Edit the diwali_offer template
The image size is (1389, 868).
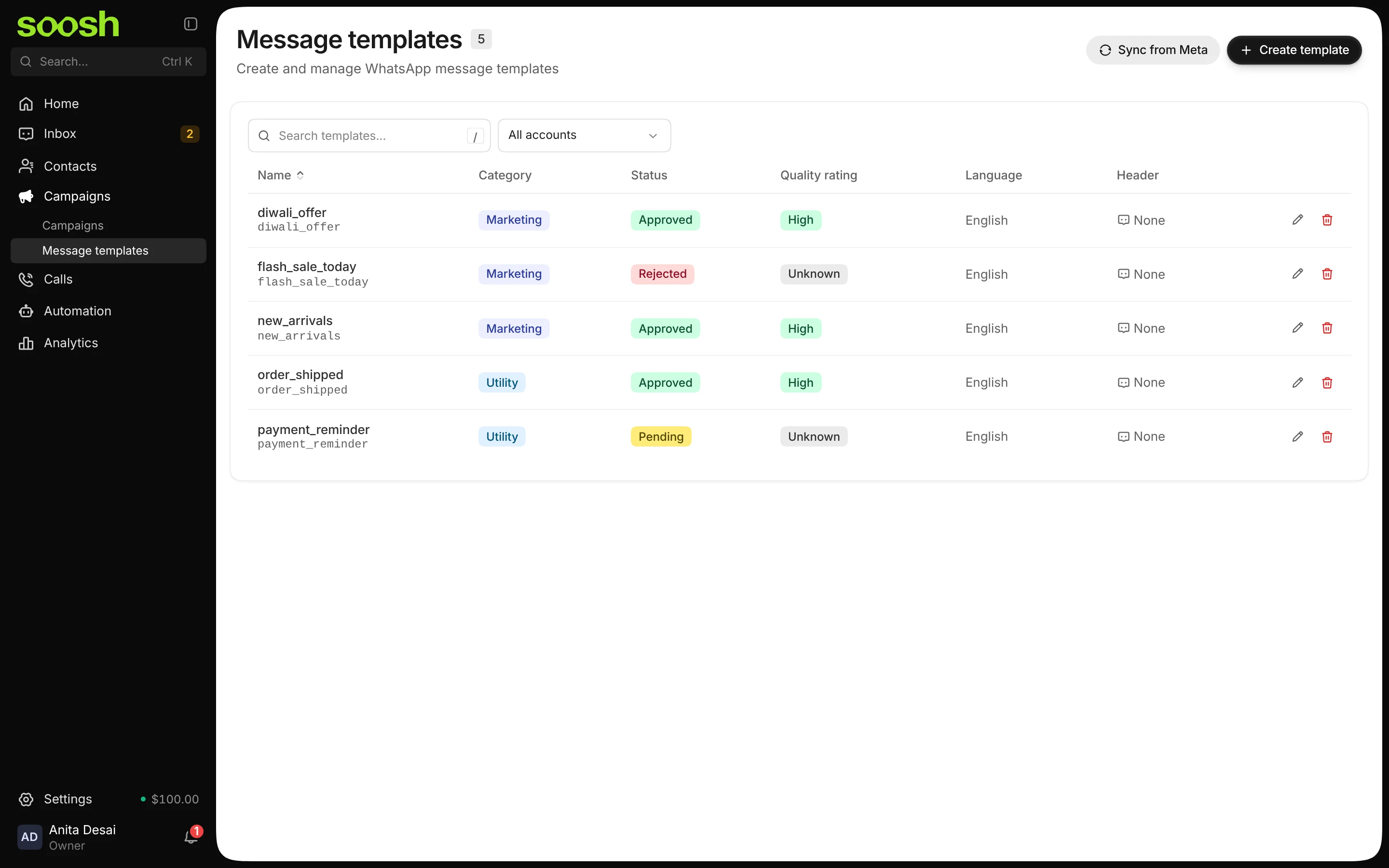coord(1298,220)
